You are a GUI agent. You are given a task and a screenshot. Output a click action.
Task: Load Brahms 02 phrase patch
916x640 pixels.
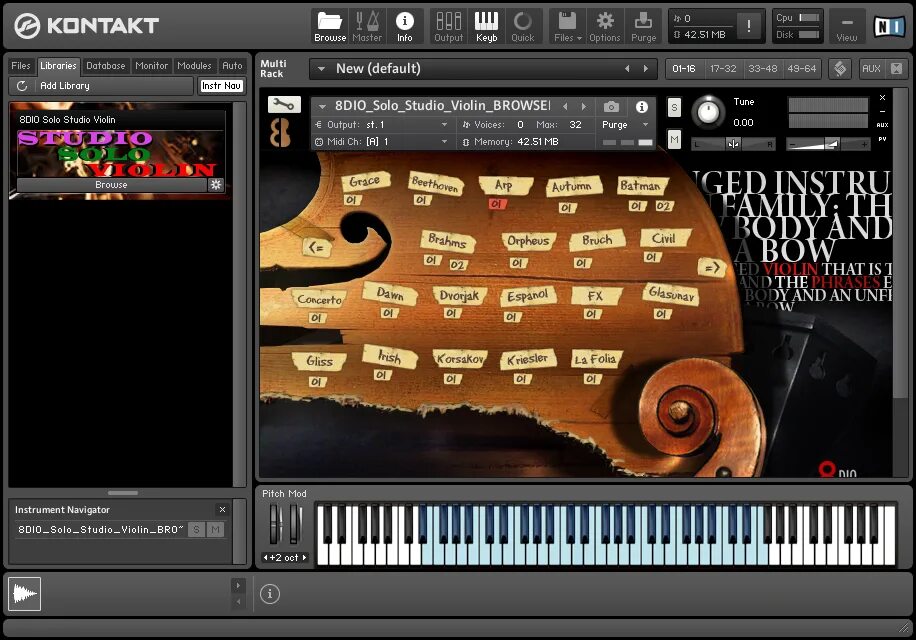457,265
